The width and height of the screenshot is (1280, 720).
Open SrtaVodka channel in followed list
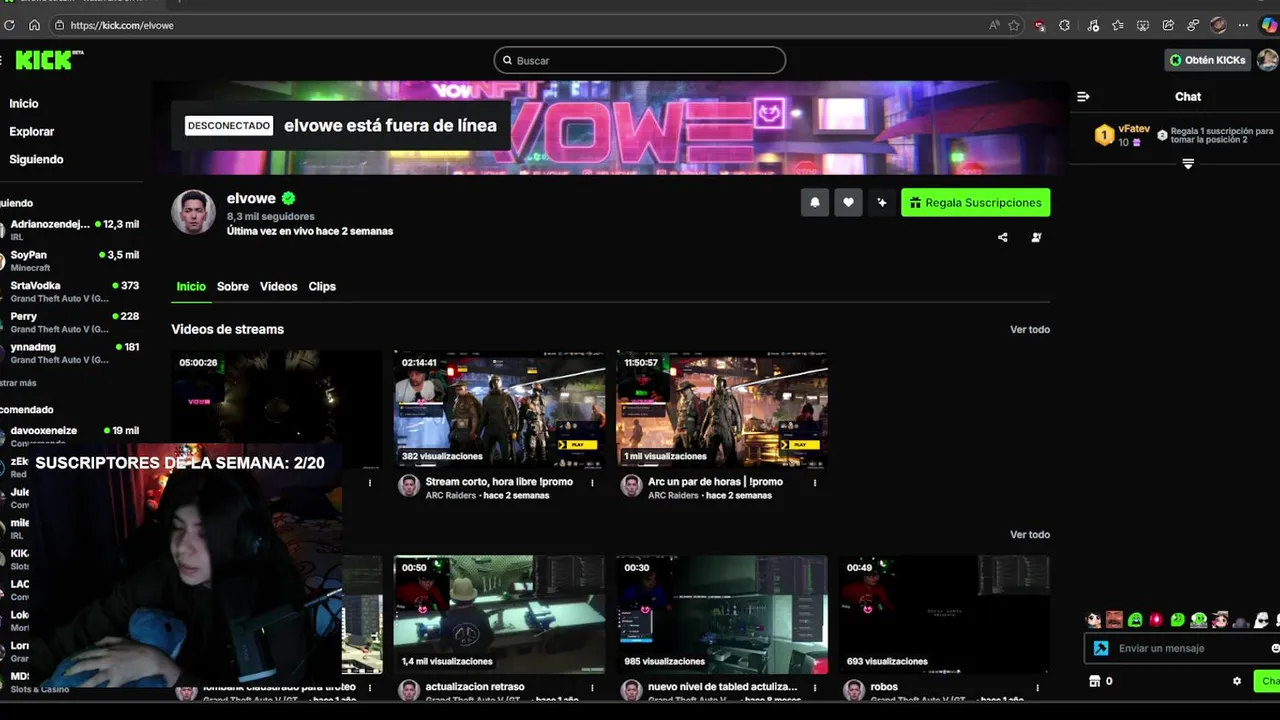(70, 291)
